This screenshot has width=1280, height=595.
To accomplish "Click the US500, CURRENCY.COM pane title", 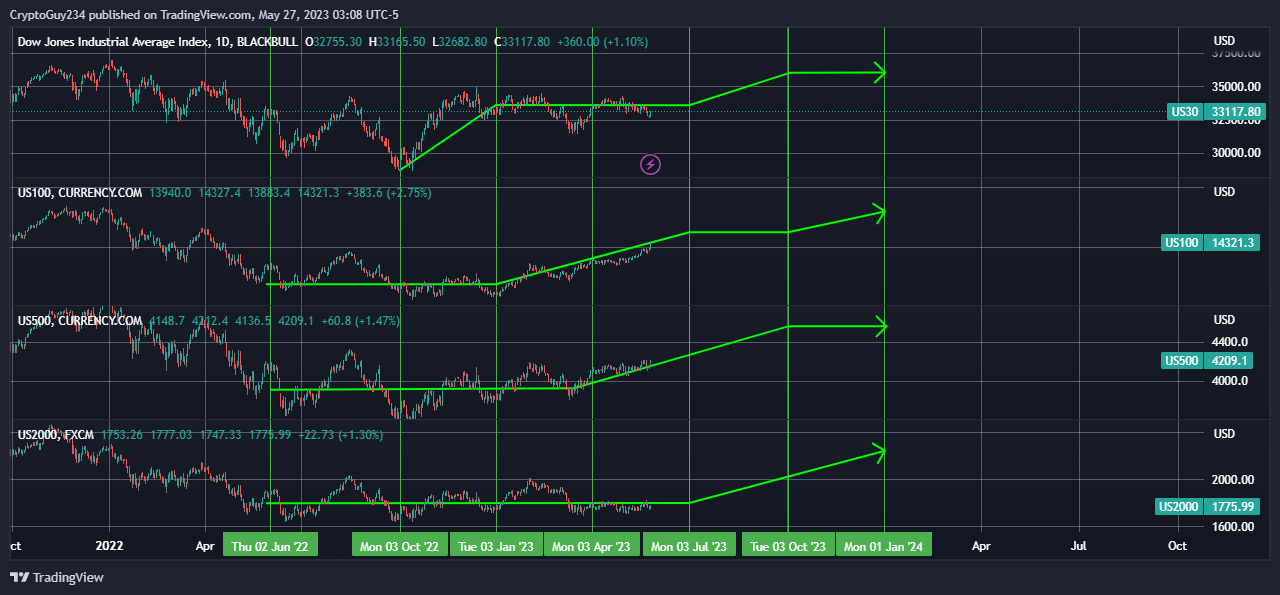I will pyautogui.click(x=80, y=321).
